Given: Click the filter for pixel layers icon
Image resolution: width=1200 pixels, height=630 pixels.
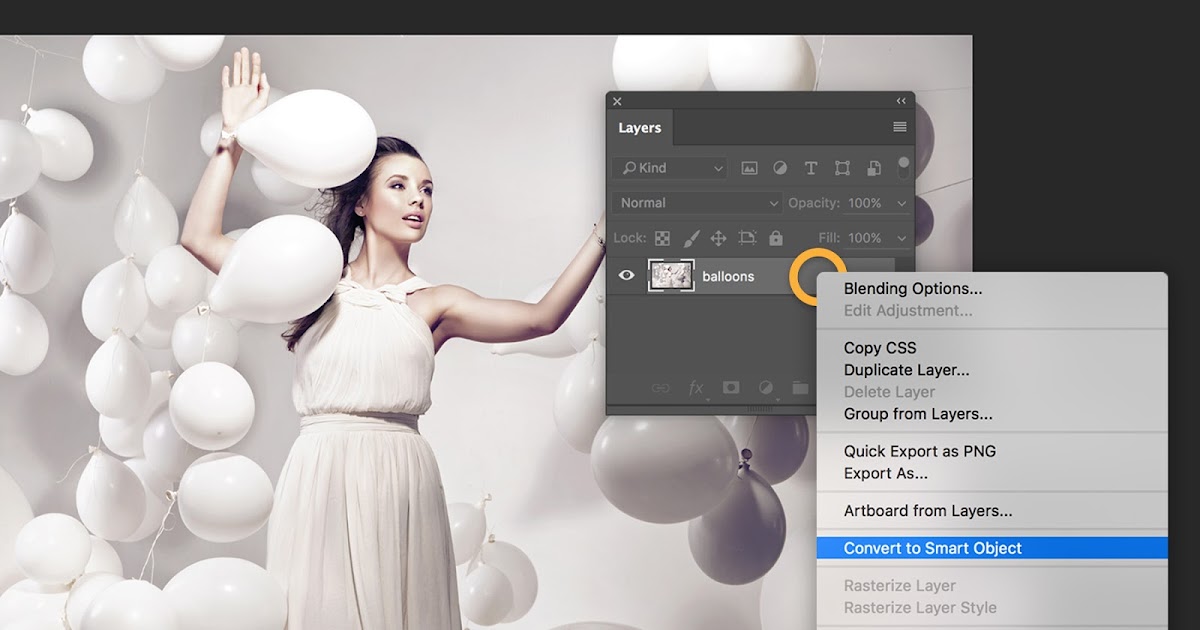Looking at the screenshot, I should pyautogui.click(x=748, y=168).
